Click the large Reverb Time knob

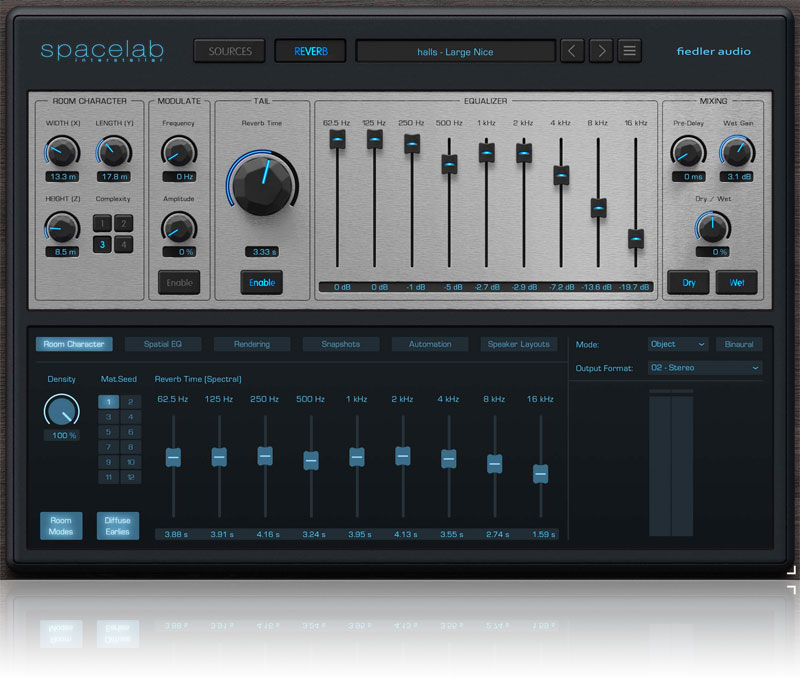[261, 184]
